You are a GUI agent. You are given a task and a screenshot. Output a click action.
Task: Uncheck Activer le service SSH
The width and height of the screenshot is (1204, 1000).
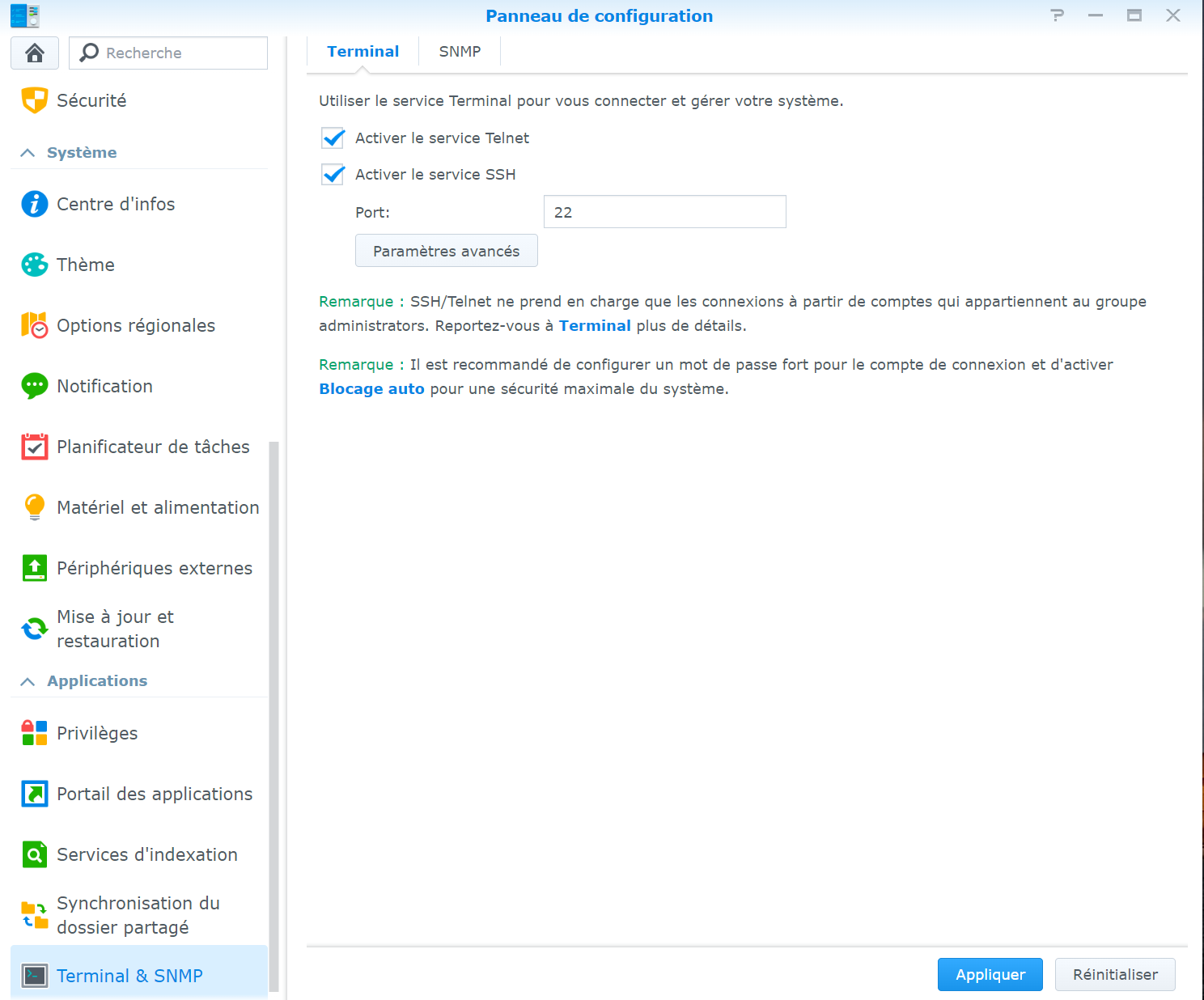coord(333,175)
